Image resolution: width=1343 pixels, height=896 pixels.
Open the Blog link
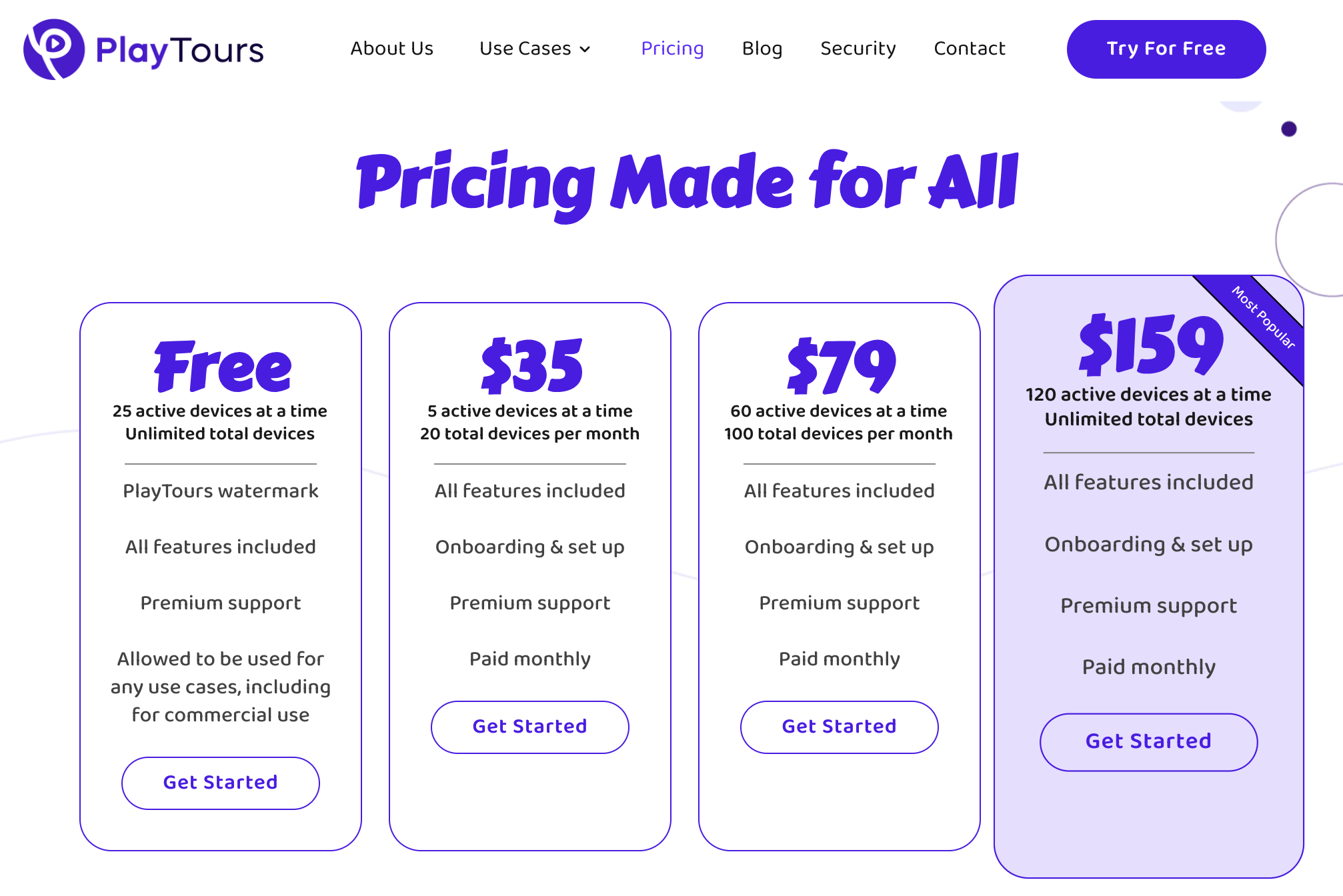point(762,49)
